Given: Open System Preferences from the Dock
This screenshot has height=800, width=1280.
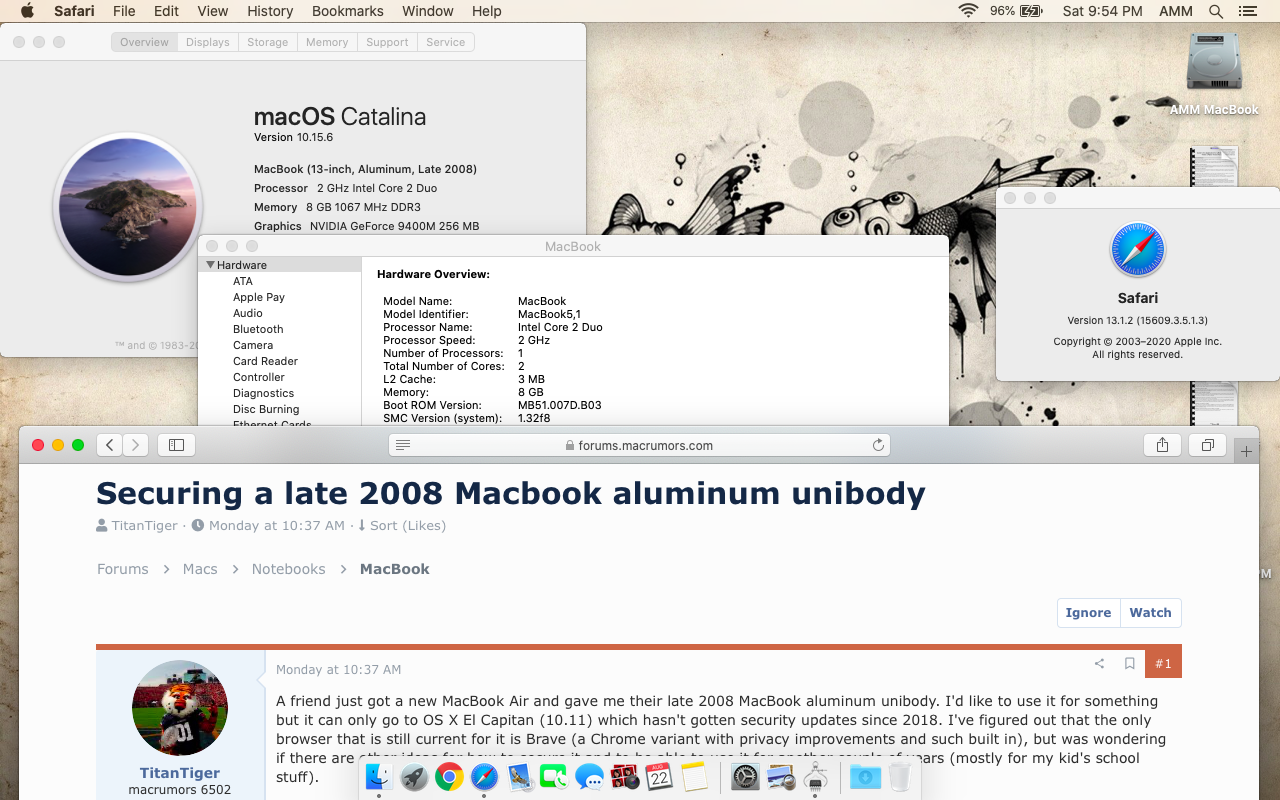Looking at the screenshot, I should tap(745, 776).
